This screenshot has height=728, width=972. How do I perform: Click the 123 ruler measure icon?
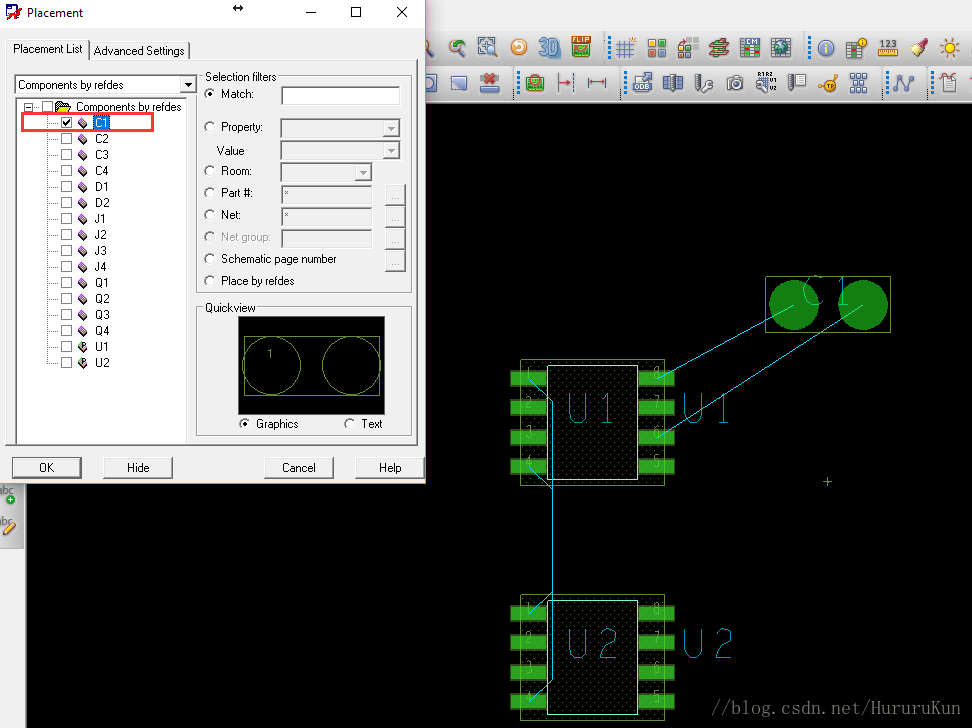tap(887, 47)
